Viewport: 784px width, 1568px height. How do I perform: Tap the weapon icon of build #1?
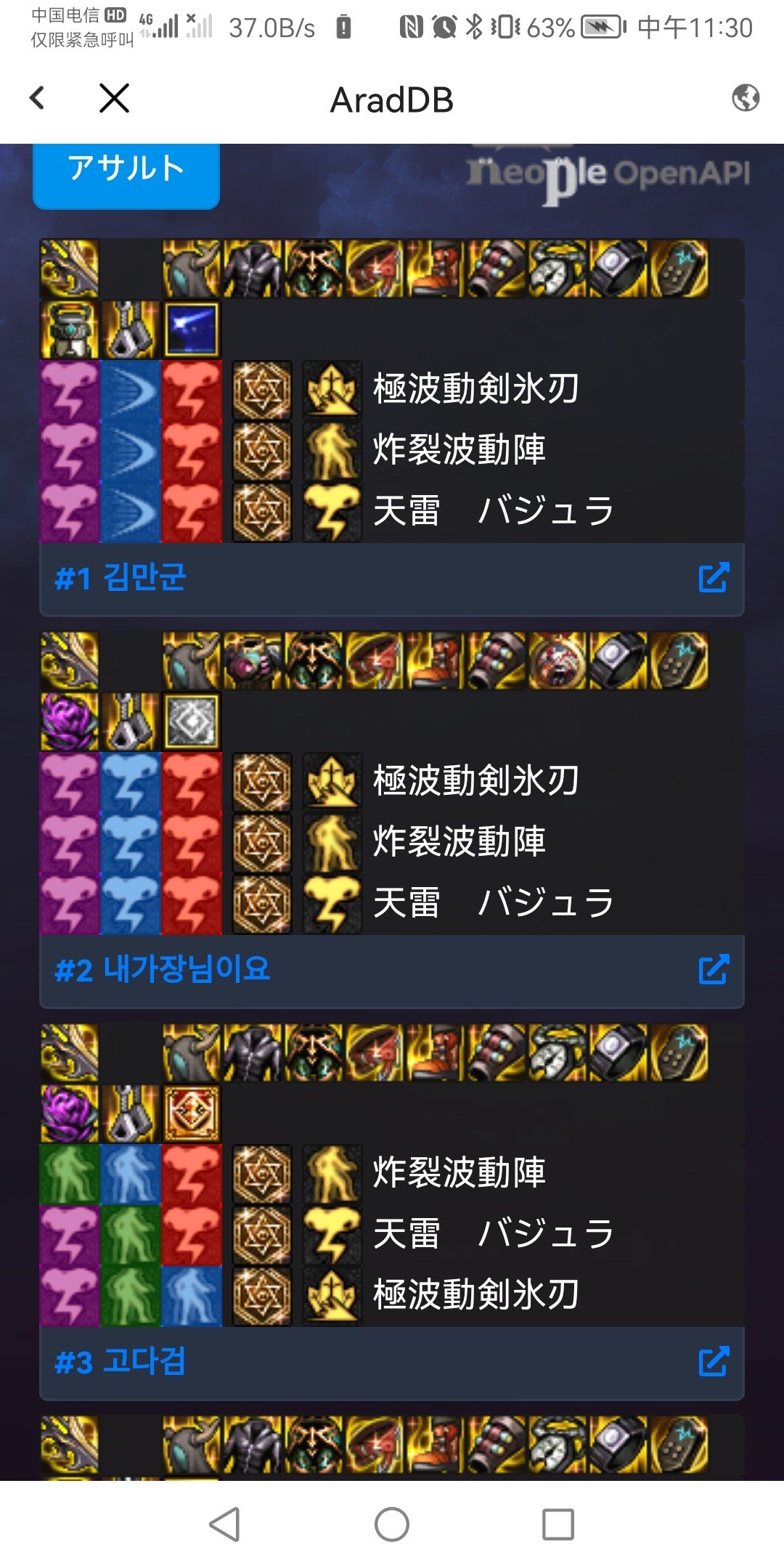click(70, 269)
